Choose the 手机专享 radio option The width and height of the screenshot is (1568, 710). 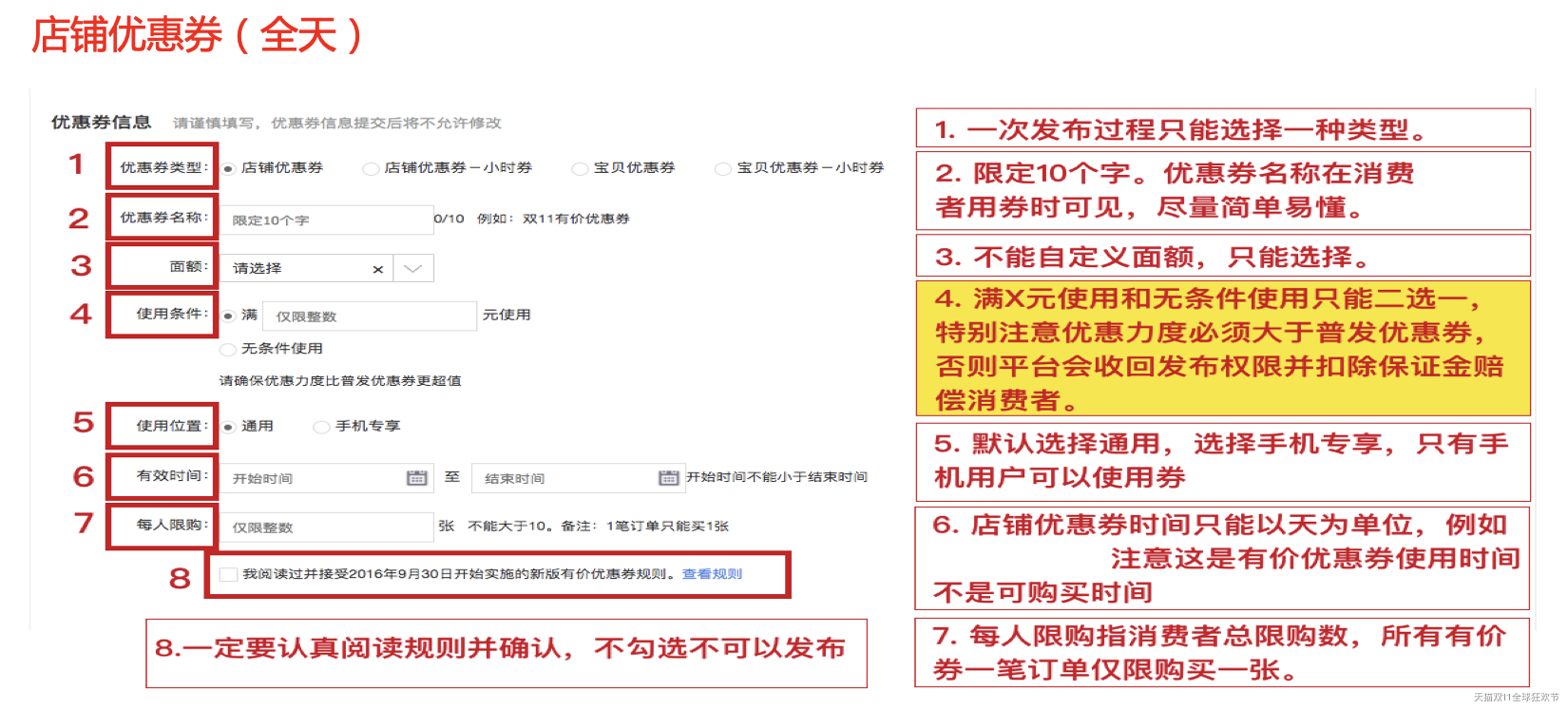321,427
